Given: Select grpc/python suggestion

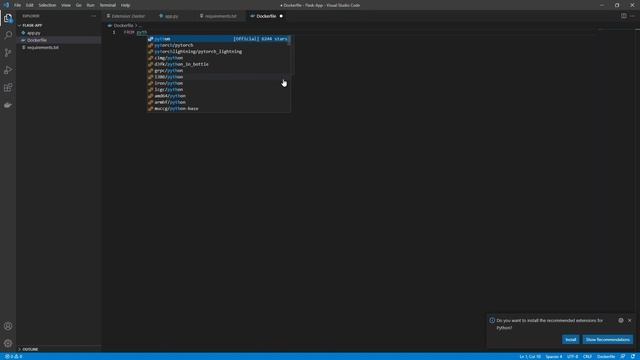Looking at the screenshot, I should [x=218, y=71].
